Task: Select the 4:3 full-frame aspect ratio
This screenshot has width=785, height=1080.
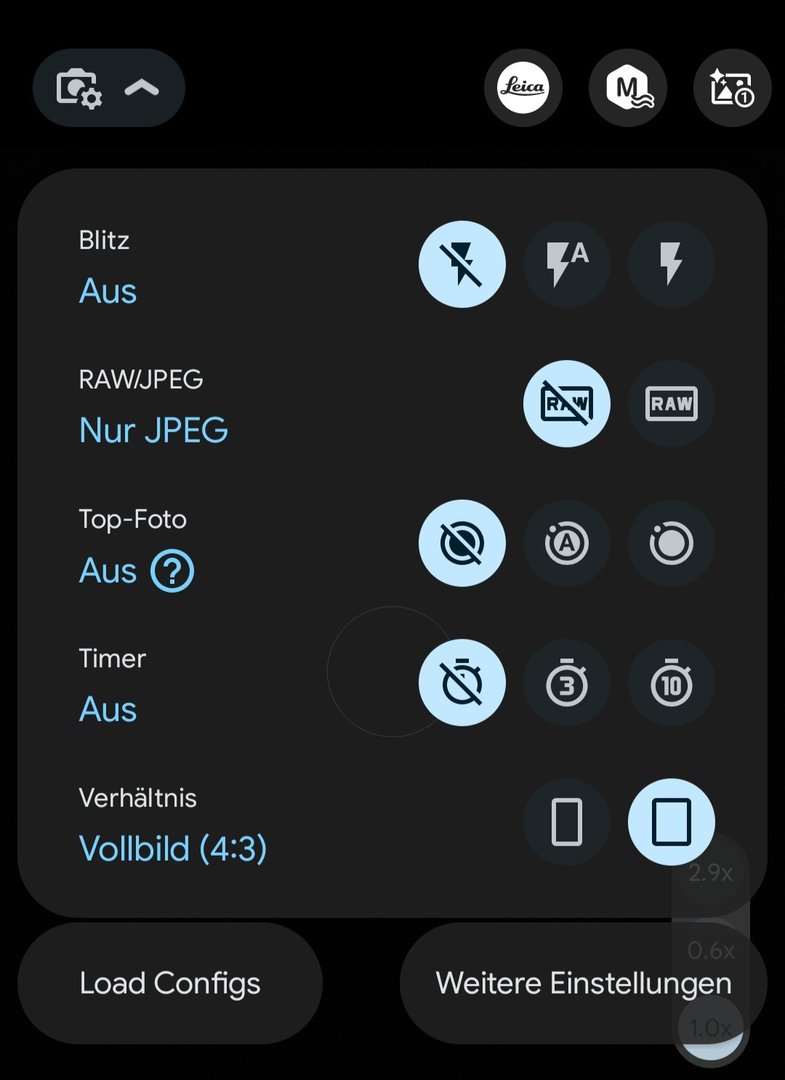Action: [x=671, y=823]
